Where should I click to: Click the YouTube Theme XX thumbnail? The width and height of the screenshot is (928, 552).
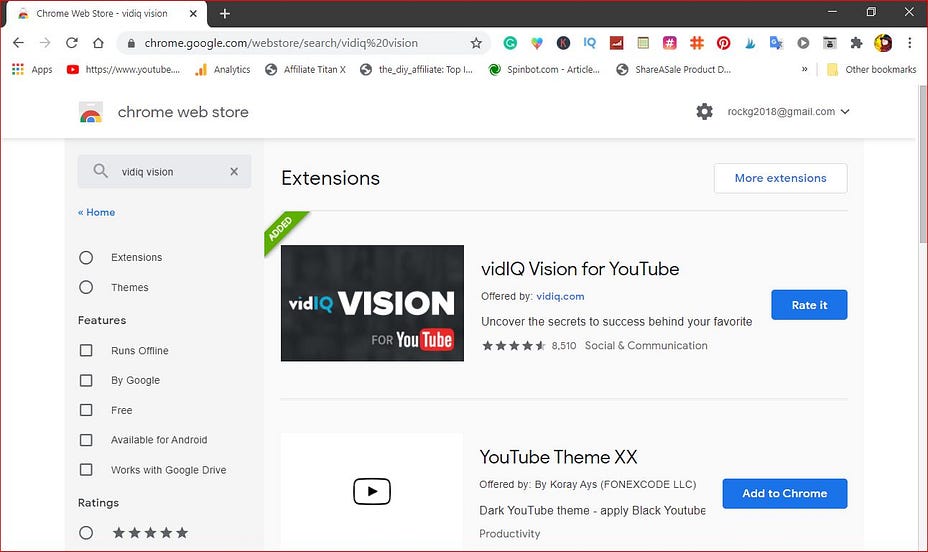point(372,491)
